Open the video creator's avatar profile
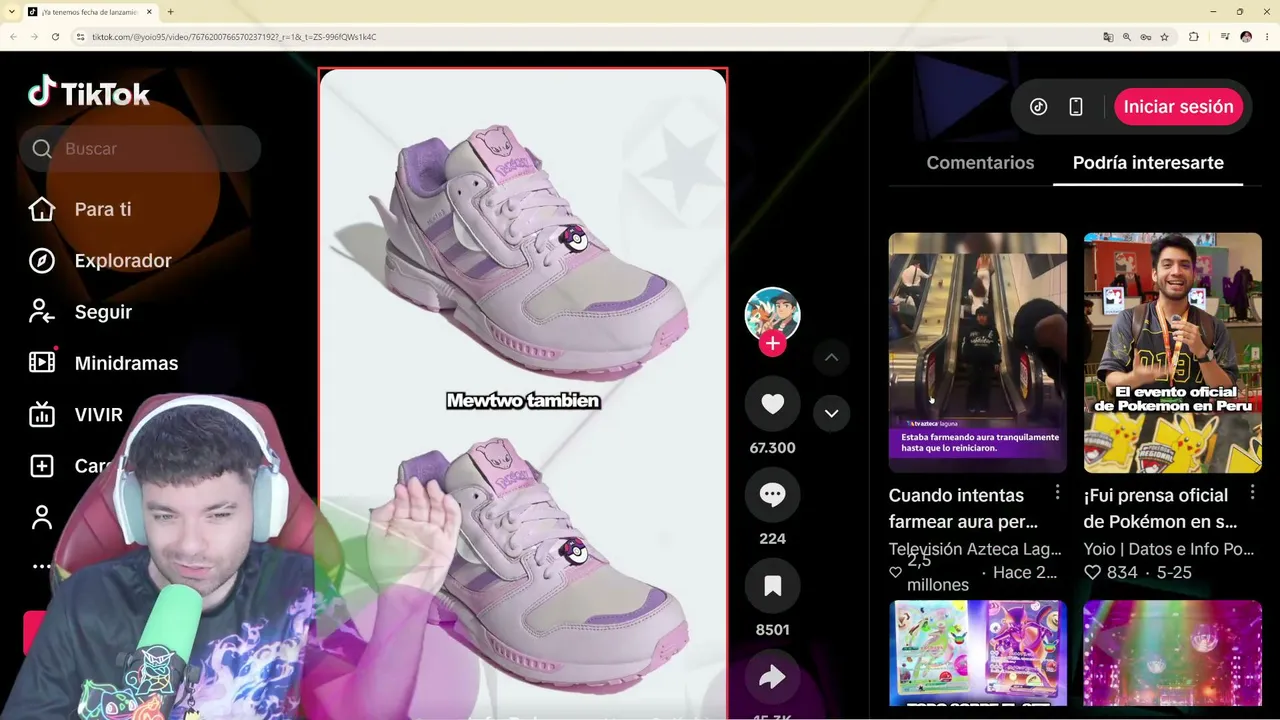The height and width of the screenshot is (720, 1280). 772,314
